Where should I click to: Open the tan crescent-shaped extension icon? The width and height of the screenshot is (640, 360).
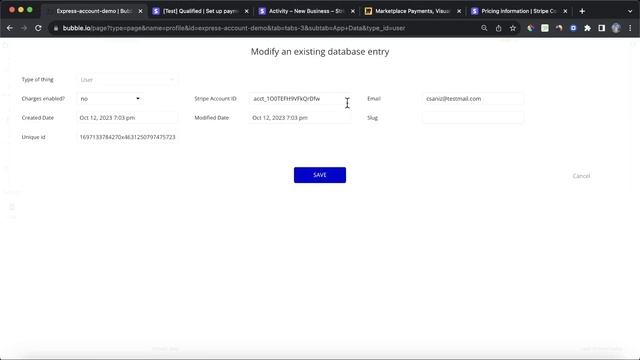coord(559,28)
